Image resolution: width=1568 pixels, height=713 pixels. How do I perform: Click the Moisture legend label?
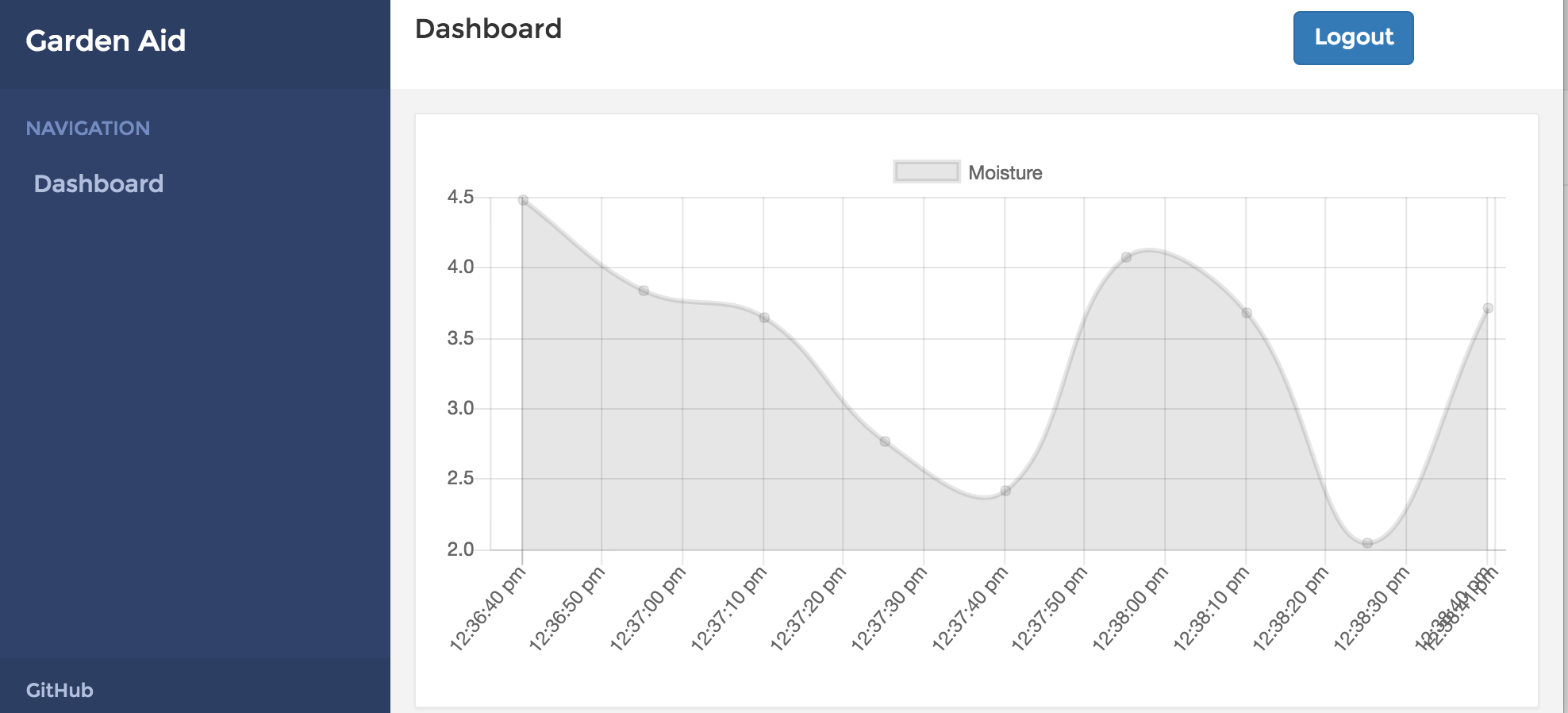tap(1005, 172)
